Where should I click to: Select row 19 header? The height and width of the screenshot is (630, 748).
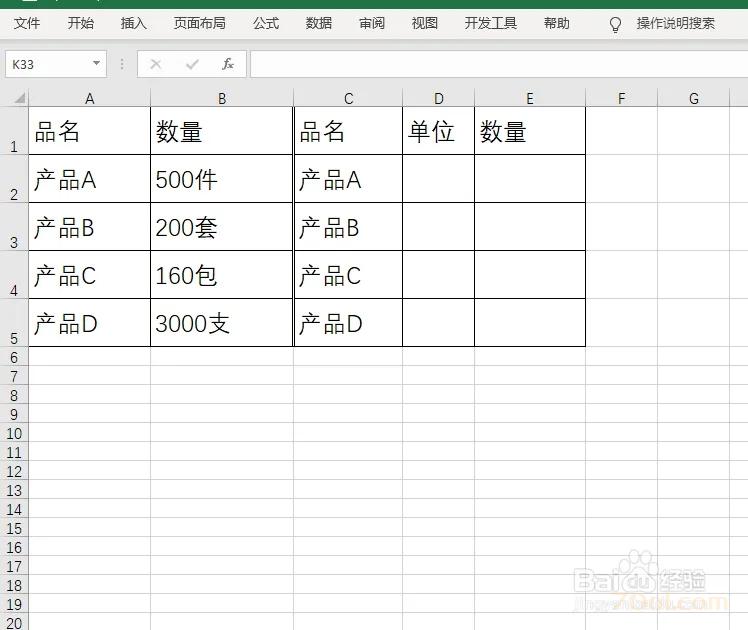[x=14, y=604]
